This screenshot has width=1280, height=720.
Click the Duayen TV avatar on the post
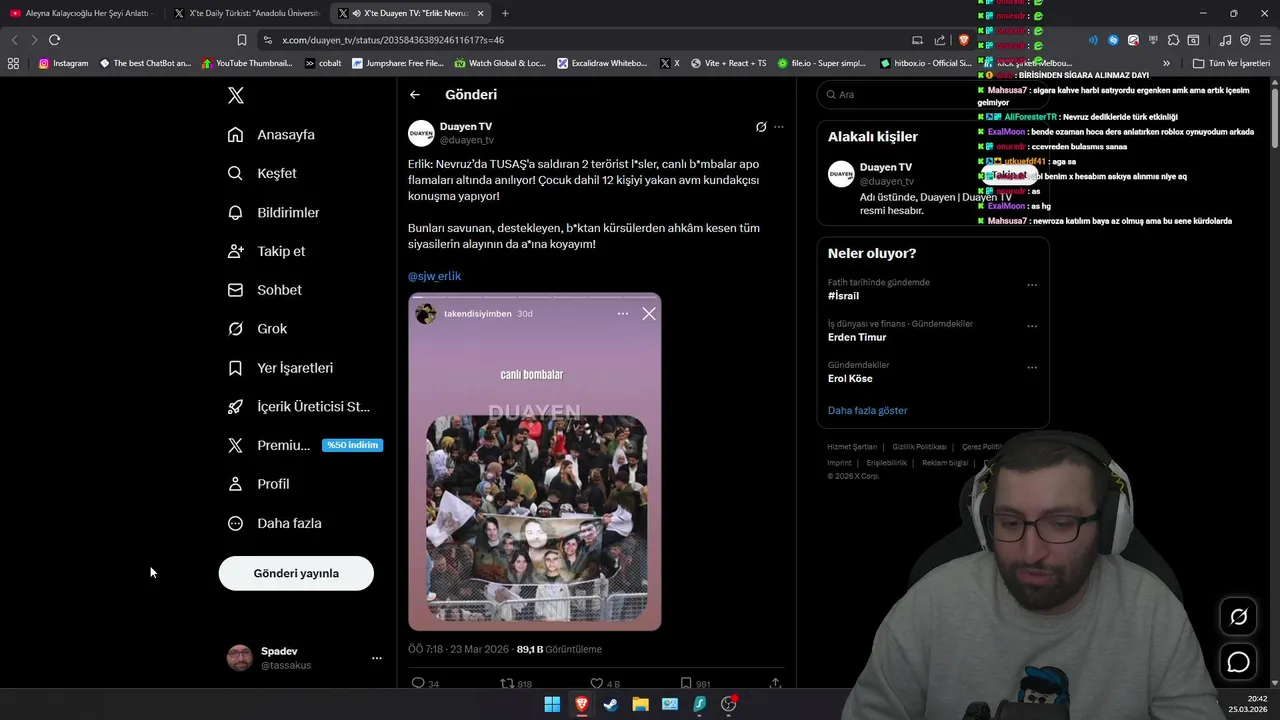pos(421,133)
